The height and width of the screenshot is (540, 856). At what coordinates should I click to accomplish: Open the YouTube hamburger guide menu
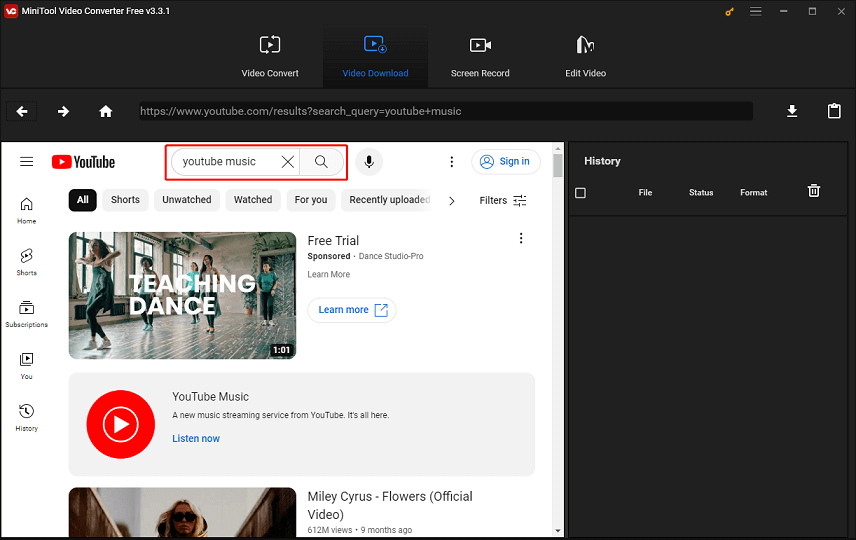click(x=27, y=162)
